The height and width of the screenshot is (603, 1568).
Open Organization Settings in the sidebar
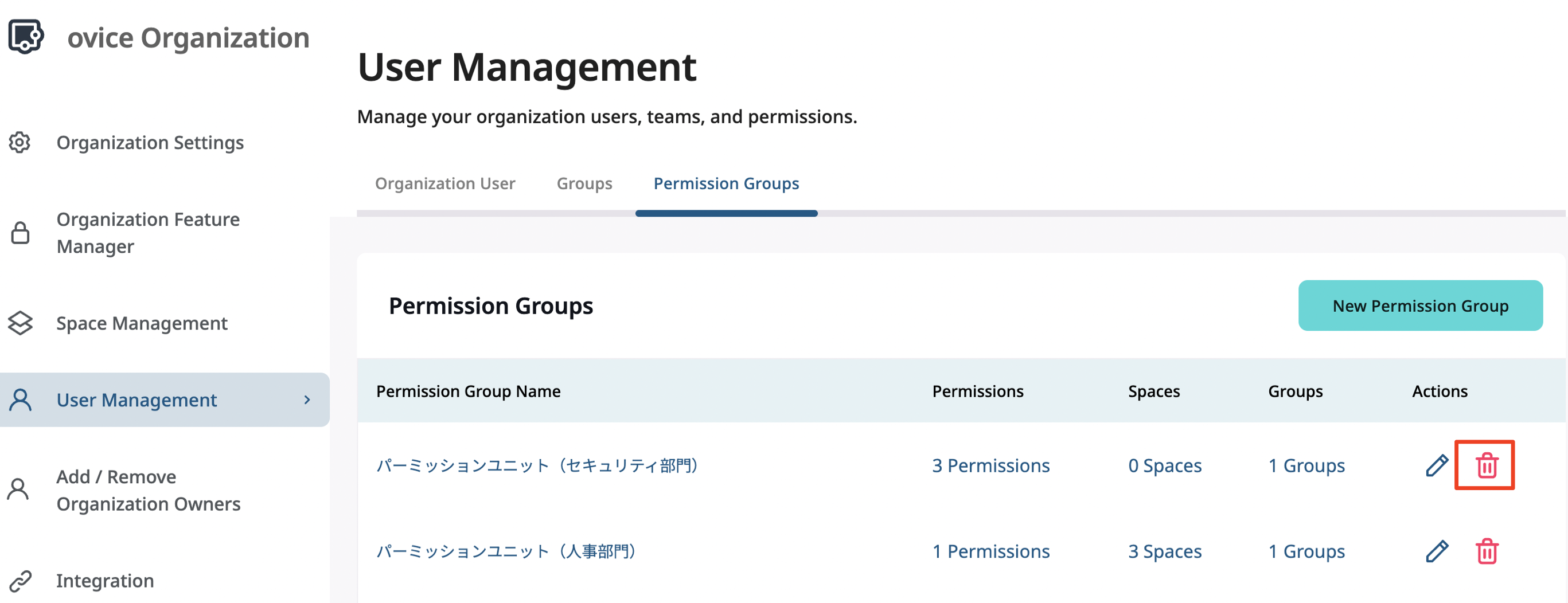150,142
